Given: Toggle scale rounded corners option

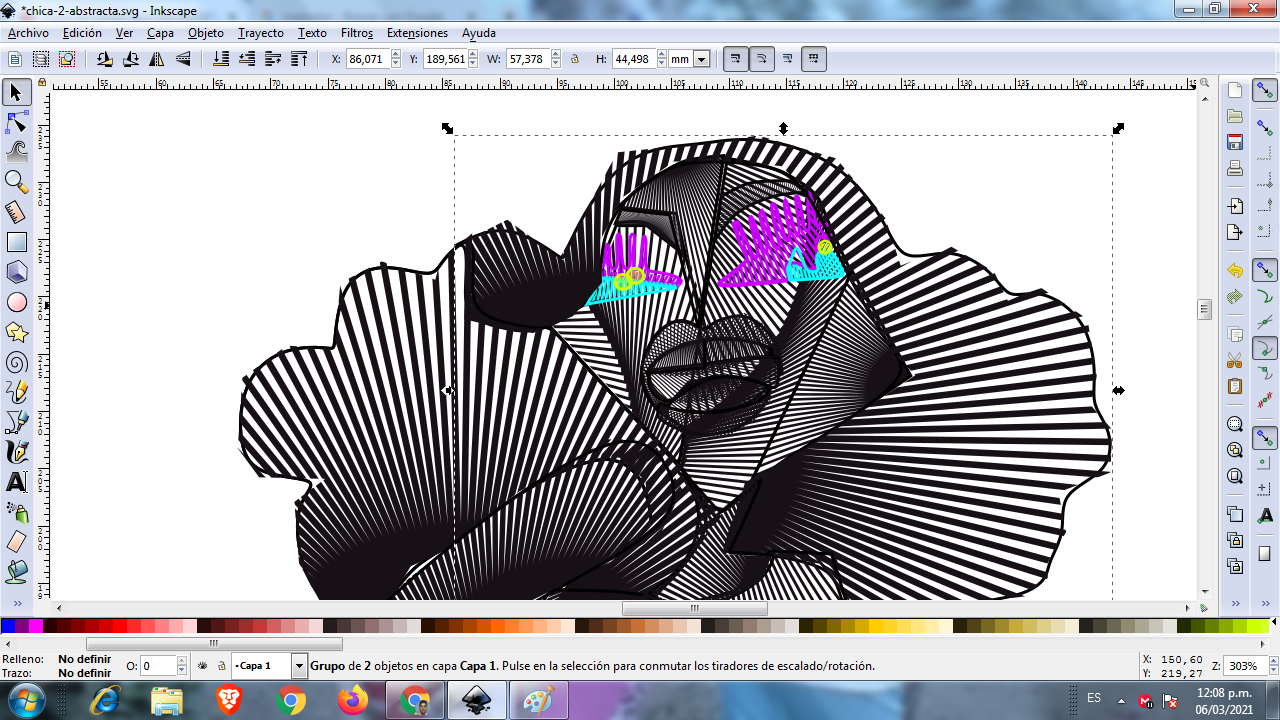Looking at the screenshot, I should [x=761, y=59].
